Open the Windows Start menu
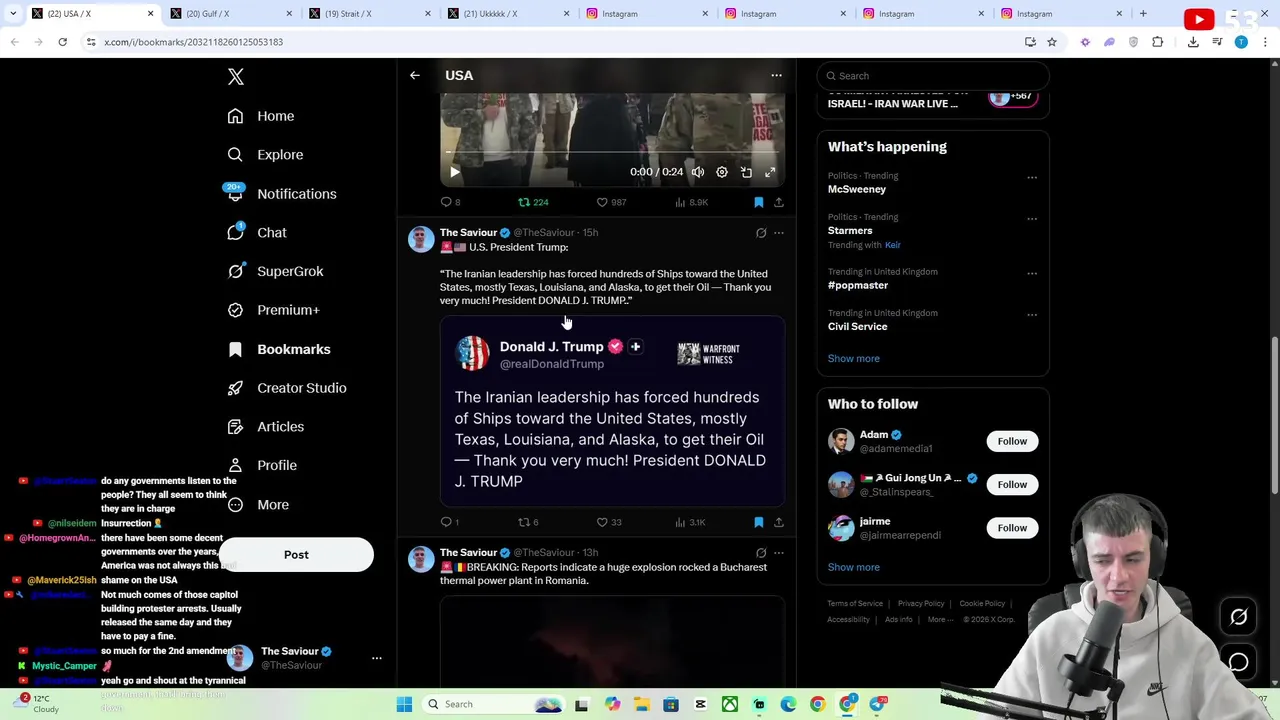Image resolution: width=1280 pixels, height=720 pixels. click(x=404, y=704)
